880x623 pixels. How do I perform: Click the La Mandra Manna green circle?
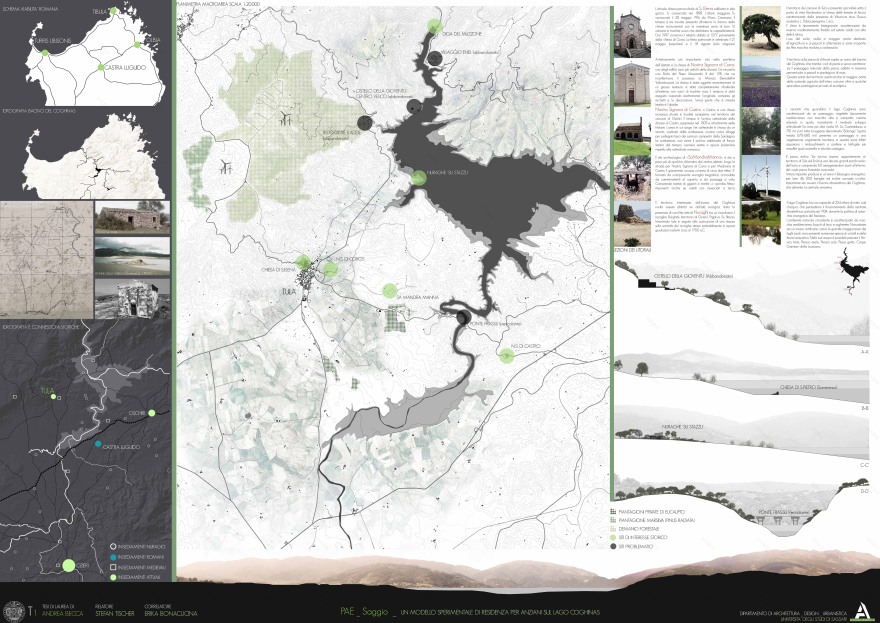pyautogui.click(x=390, y=291)
